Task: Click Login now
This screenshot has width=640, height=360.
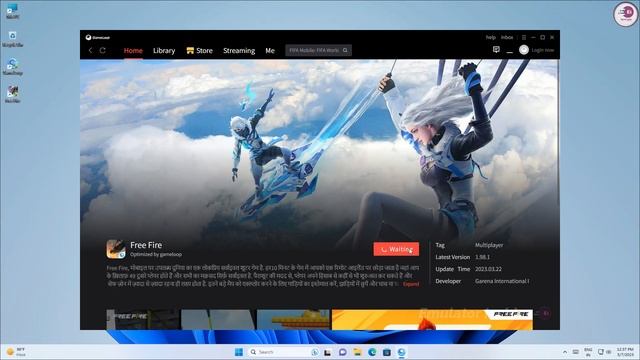Action: [x=542, y=50]
